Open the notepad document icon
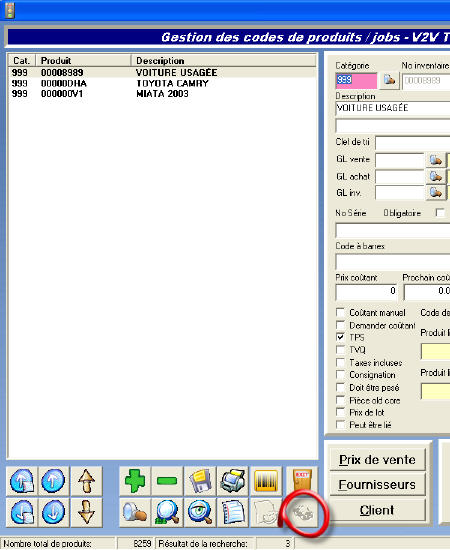450x550 pixels. (233, 512)
